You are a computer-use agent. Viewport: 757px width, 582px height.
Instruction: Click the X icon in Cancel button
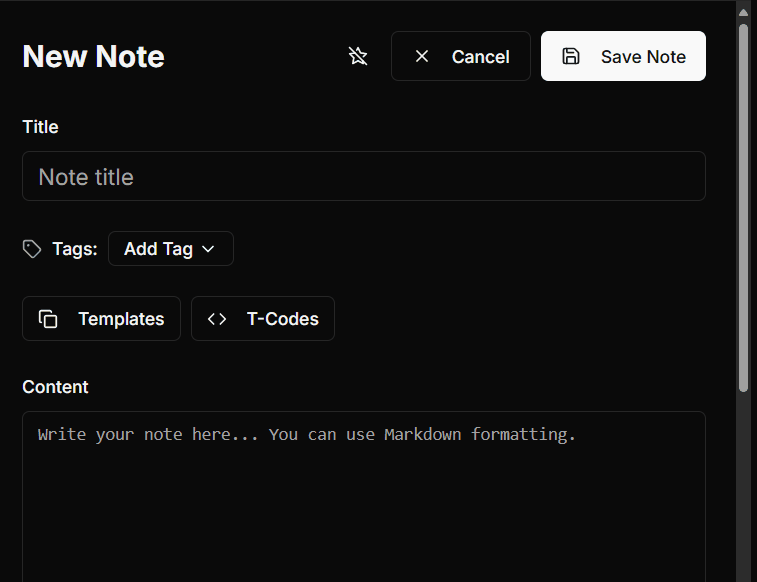pos(422,56)
